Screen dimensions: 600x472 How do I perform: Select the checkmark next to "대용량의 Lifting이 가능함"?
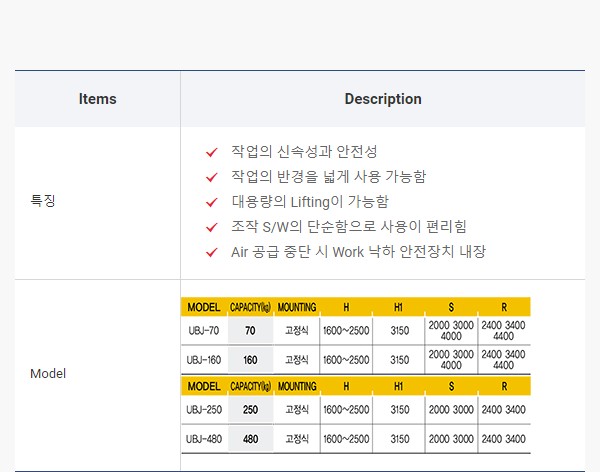(x=211, y=202)
